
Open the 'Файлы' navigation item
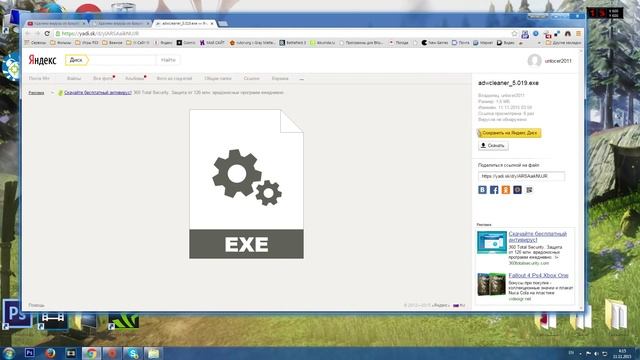coord(74,78)
